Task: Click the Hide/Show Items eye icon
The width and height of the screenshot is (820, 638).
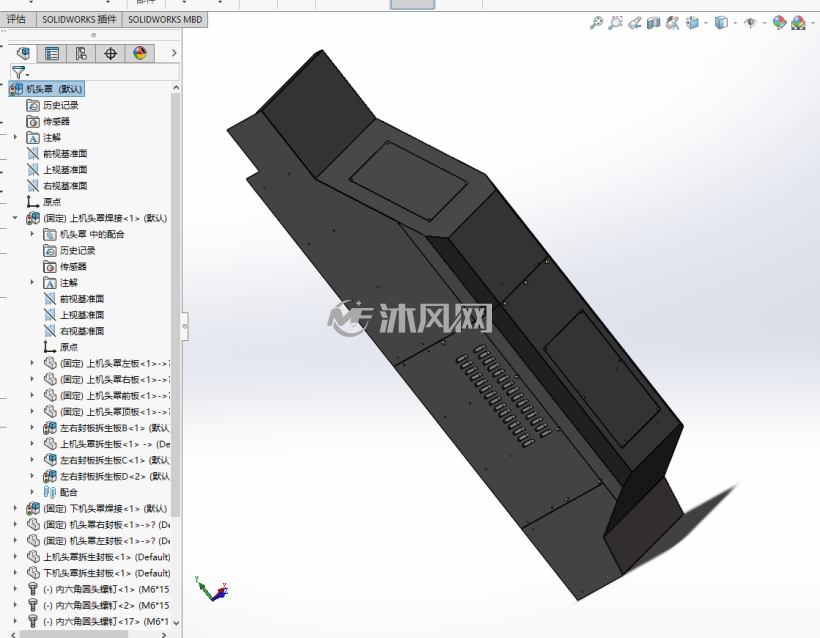Action: [750, 23]
